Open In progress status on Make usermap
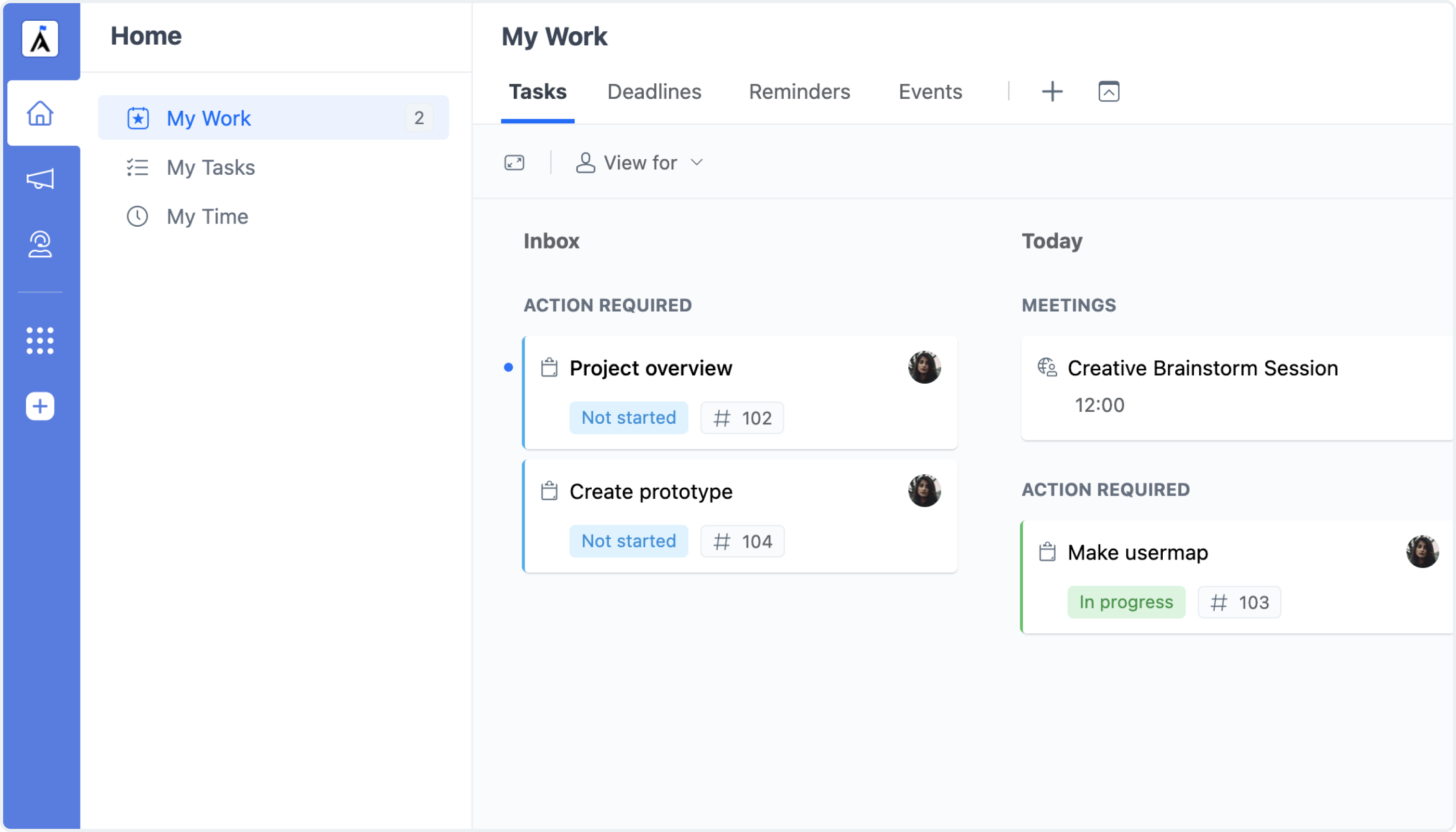This screenshot has height=832, width=1456. [1126, 602]
